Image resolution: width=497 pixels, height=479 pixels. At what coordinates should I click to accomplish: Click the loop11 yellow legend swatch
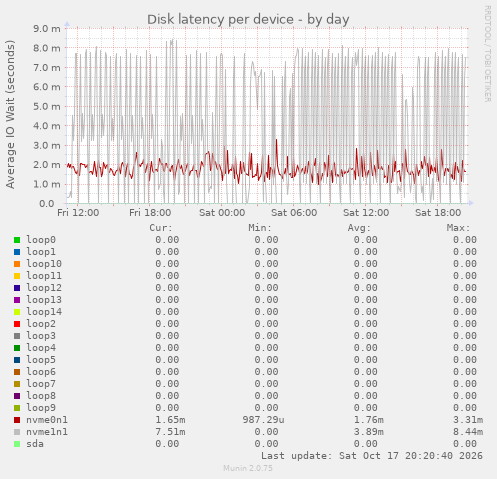[17, 276]
